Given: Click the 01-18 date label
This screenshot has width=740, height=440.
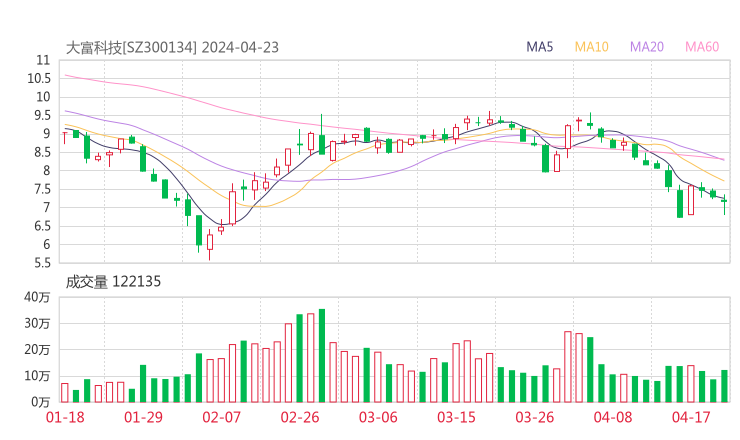Looking at the screenshot, I should [x=65, y=417].
